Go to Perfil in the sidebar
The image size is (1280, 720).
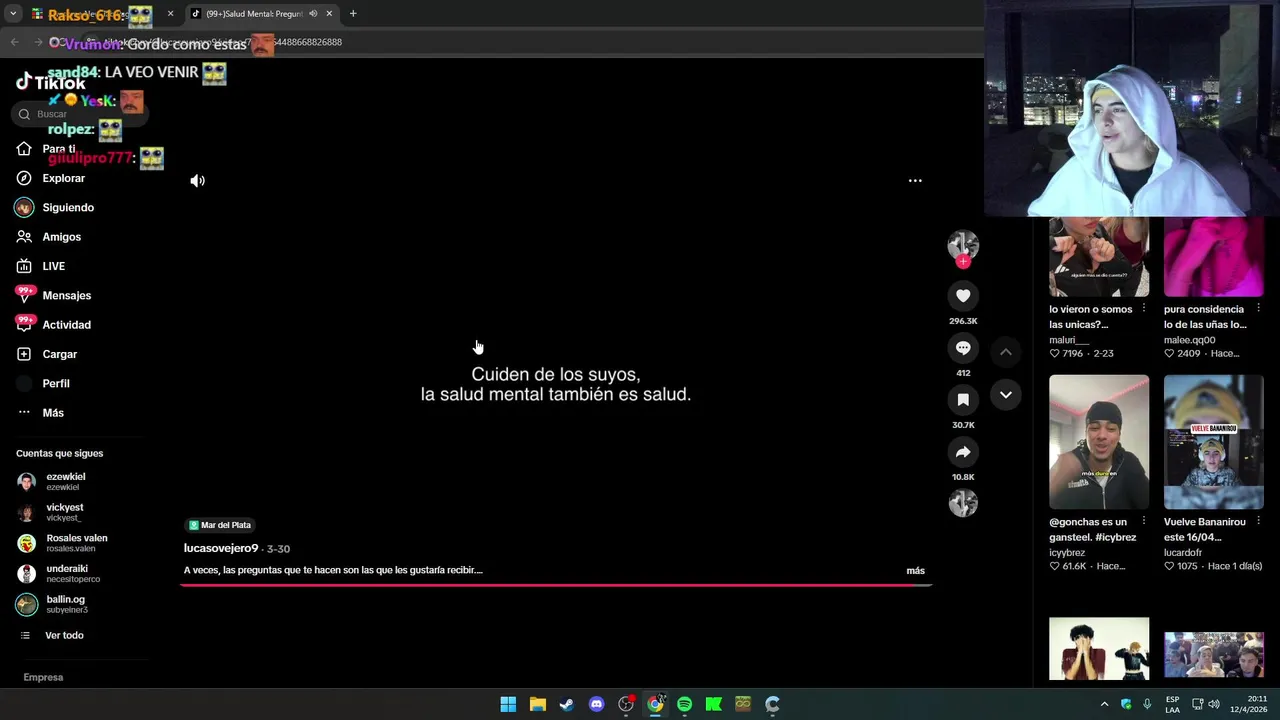point(43,383)
